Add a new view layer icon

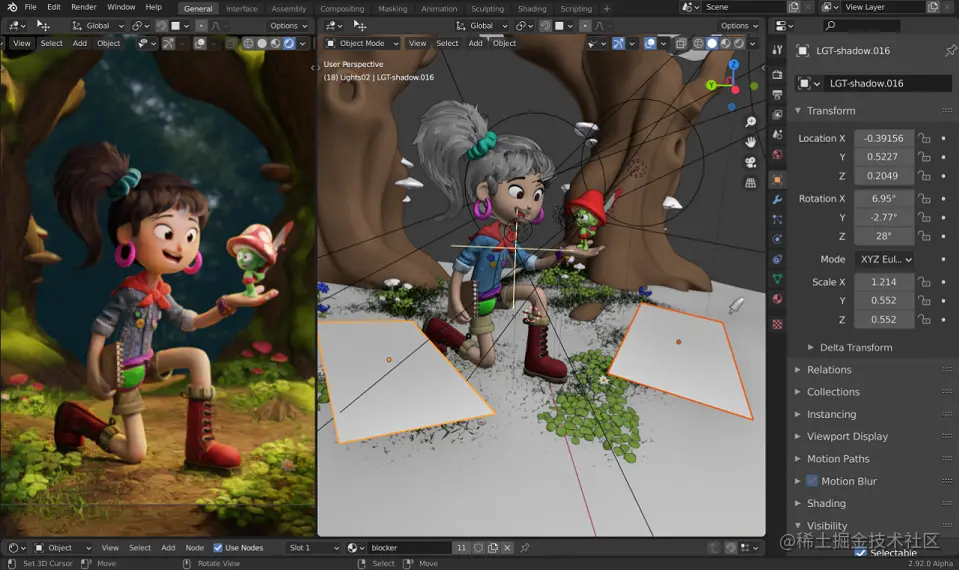[933, 7]
